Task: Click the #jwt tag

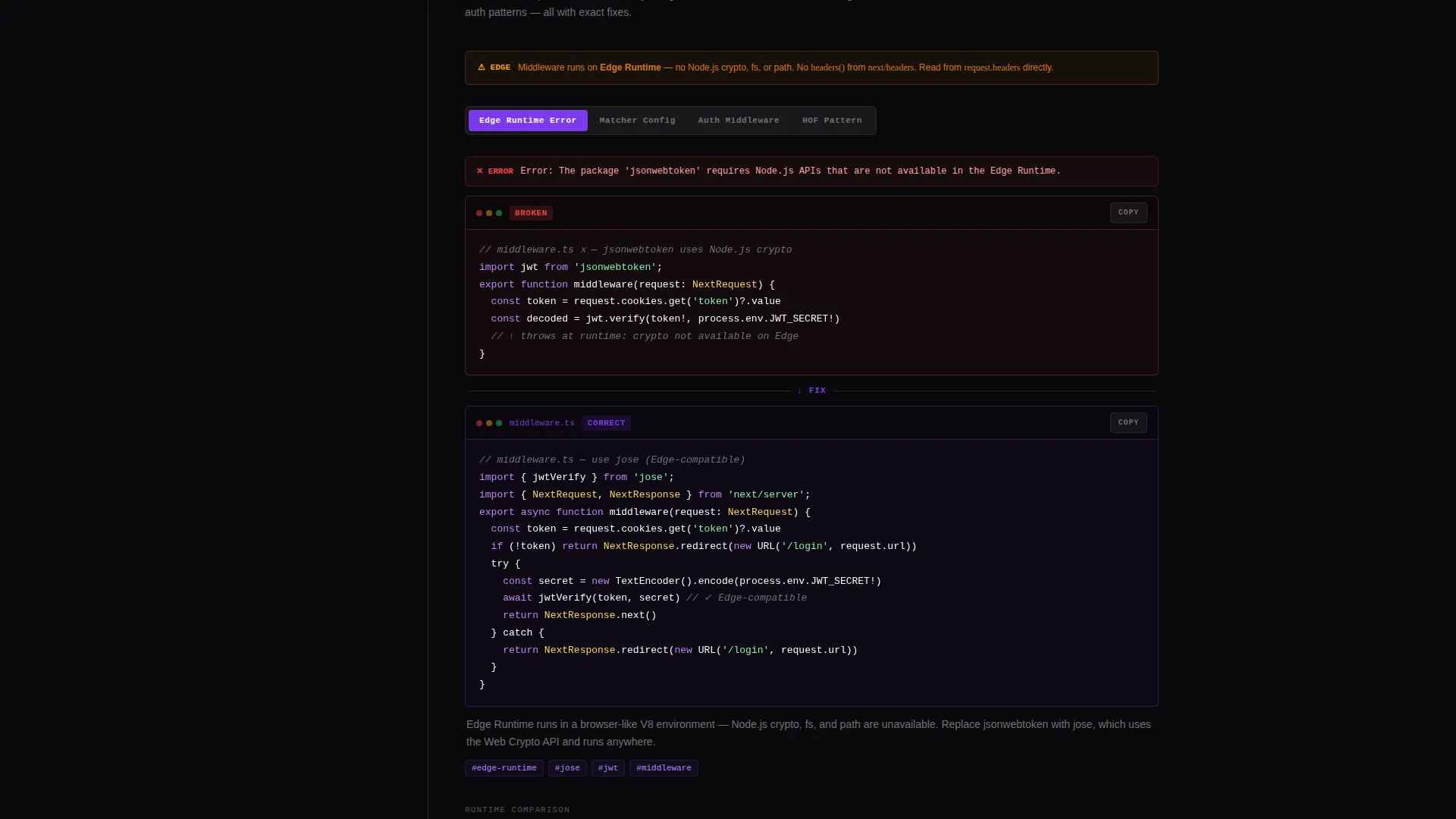Action: [x=608, y=768]
